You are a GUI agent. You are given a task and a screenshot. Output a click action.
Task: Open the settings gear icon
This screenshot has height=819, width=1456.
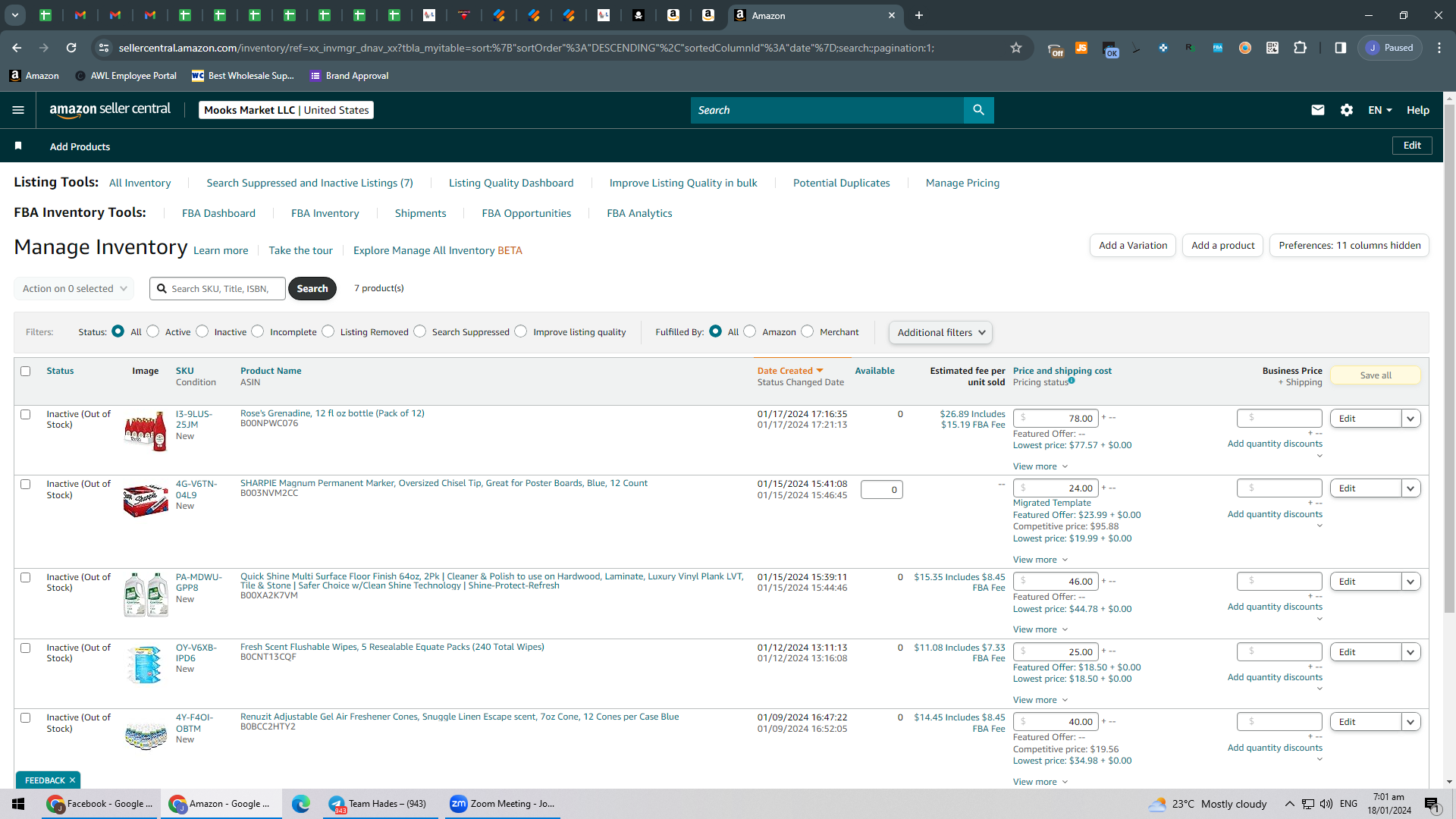coord(1347,110)
